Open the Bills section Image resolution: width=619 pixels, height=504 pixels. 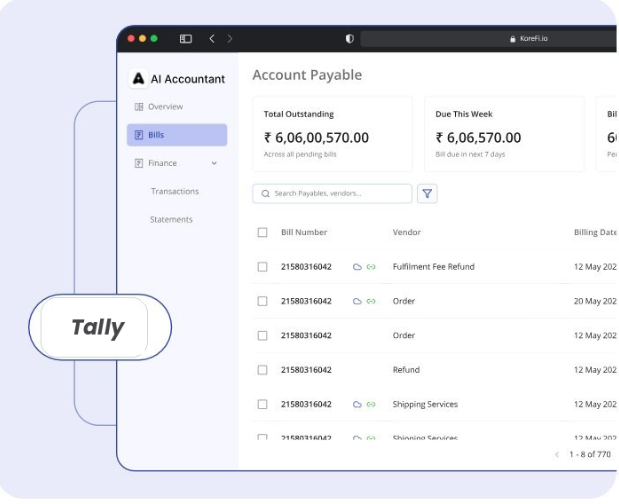[177, 135]
